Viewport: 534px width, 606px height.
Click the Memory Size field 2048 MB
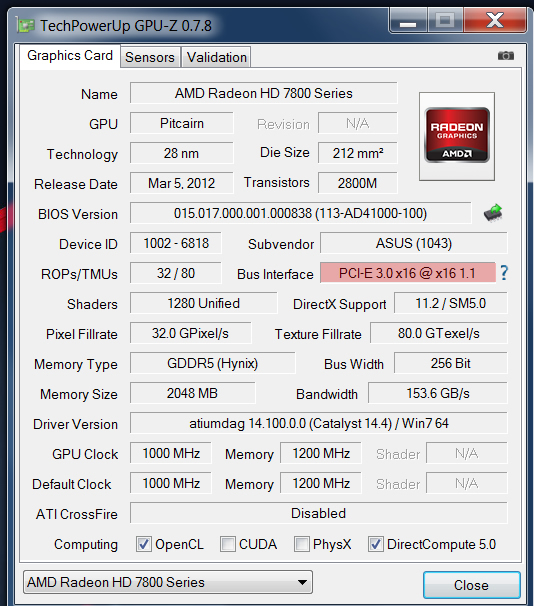pyautogui.click(x=192, y=393)
